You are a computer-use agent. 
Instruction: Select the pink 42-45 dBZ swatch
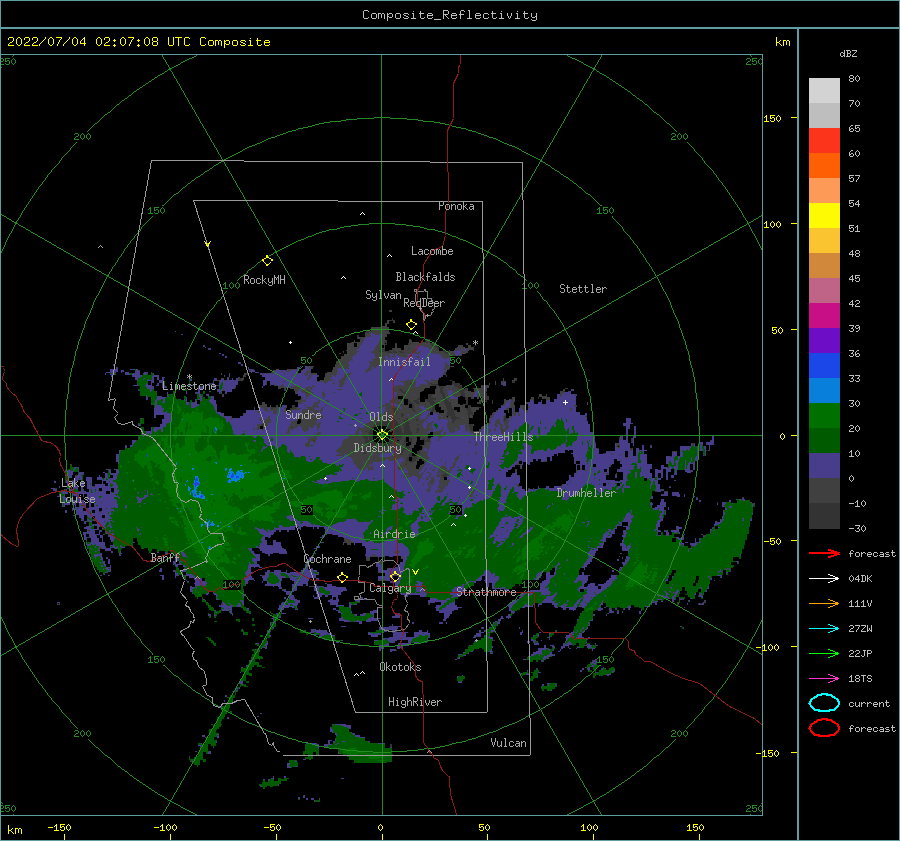click(x=824, y=291)
